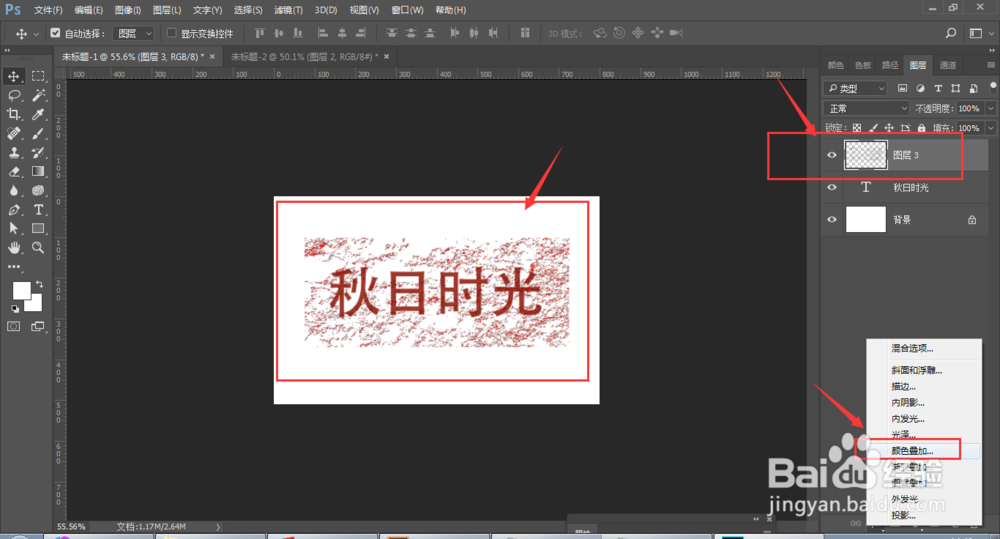The image size is (1000, 539).
Task: Select the History Brush tool
Action: (x=38, y=152)
